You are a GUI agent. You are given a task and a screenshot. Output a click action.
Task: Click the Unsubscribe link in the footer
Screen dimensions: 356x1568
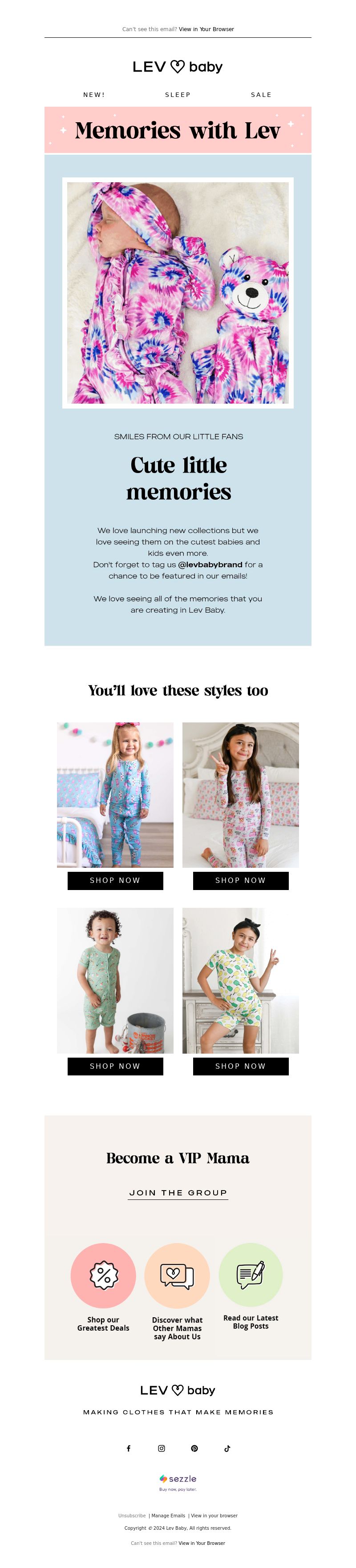[x=132, y=1516]
